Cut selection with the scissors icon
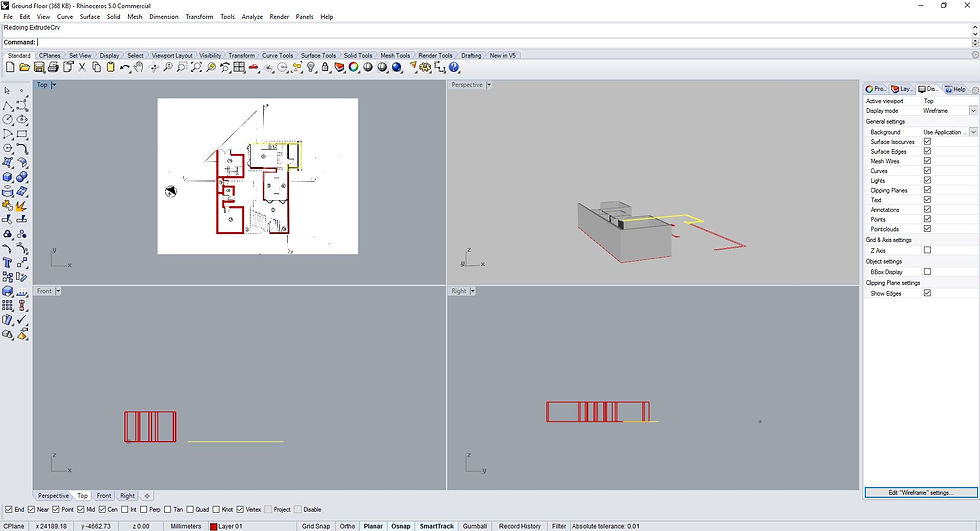 tap(82, 67)
